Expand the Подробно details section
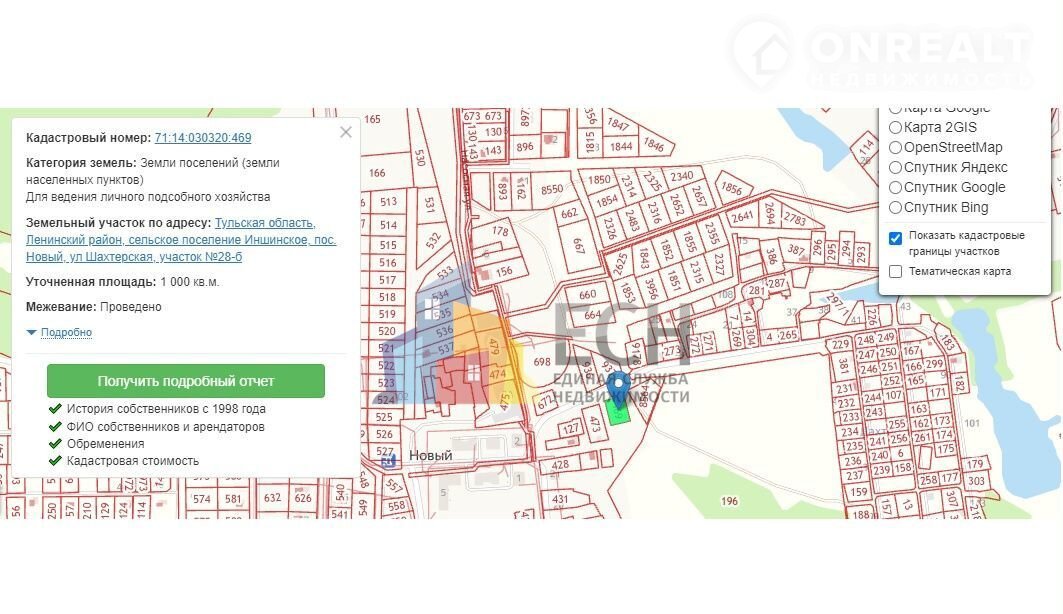Screen dimensions: 1063x614 coord(66,333)
